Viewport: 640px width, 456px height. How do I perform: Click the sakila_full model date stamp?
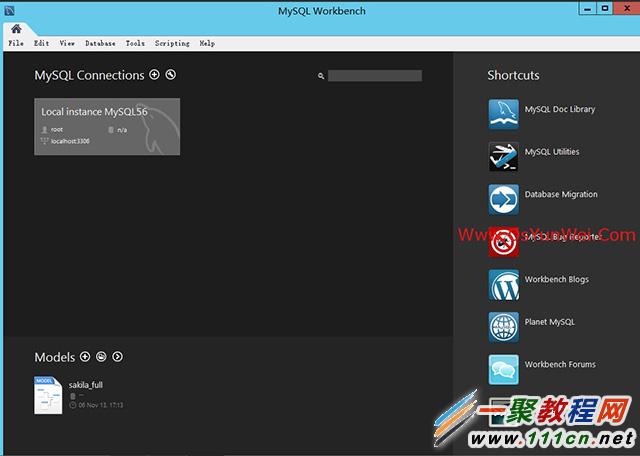pyautogui.click(x=100, y=405)
